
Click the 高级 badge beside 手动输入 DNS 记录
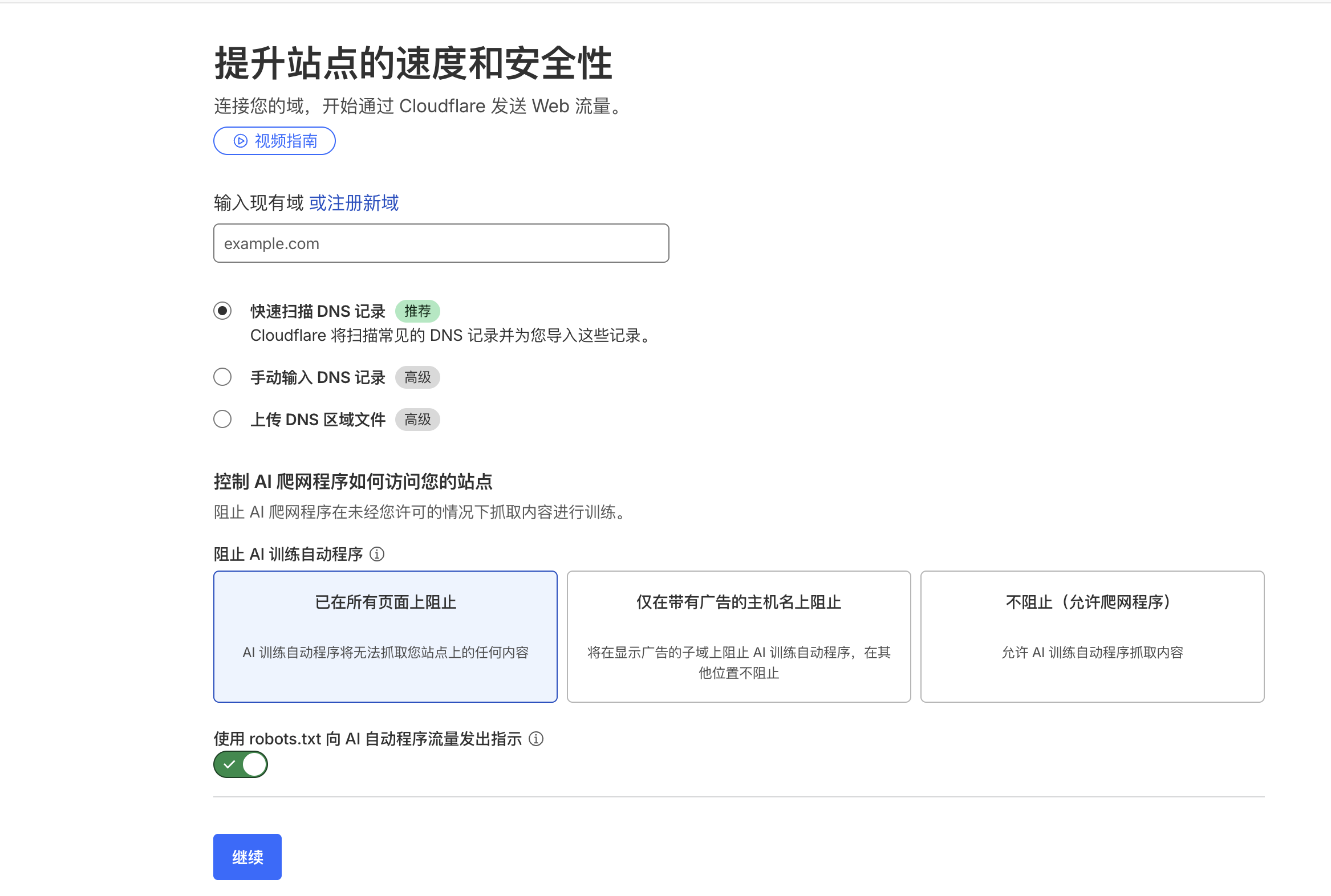[x=417, y=377]
